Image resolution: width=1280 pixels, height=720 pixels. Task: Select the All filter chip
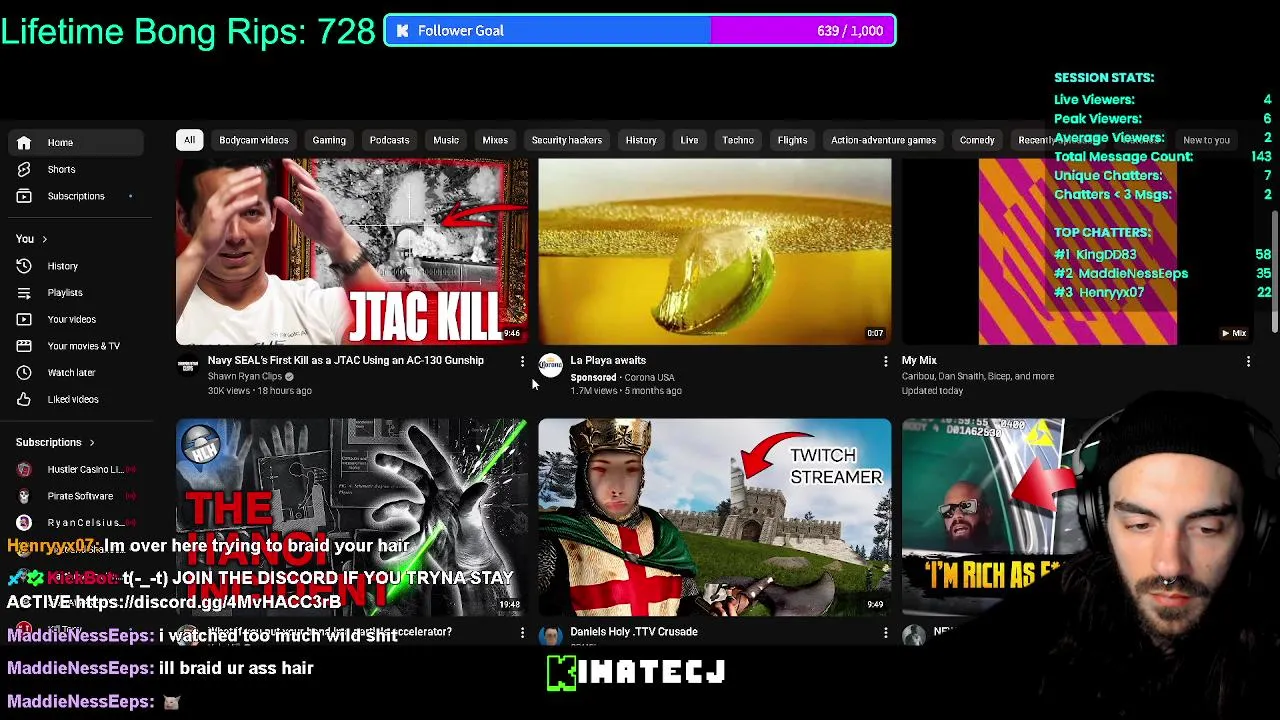pos(189,140)
